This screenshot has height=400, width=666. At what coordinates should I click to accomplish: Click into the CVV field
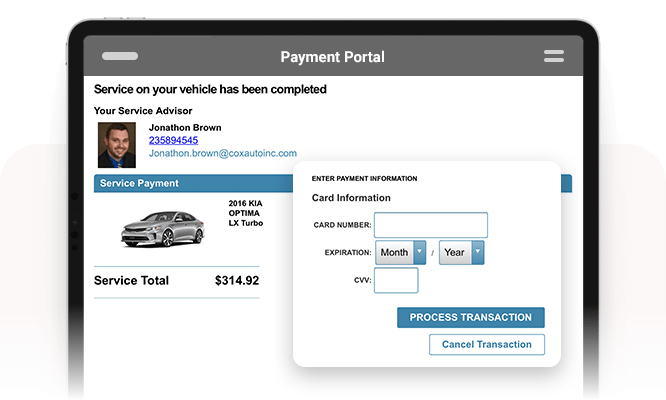coord(395,280)
